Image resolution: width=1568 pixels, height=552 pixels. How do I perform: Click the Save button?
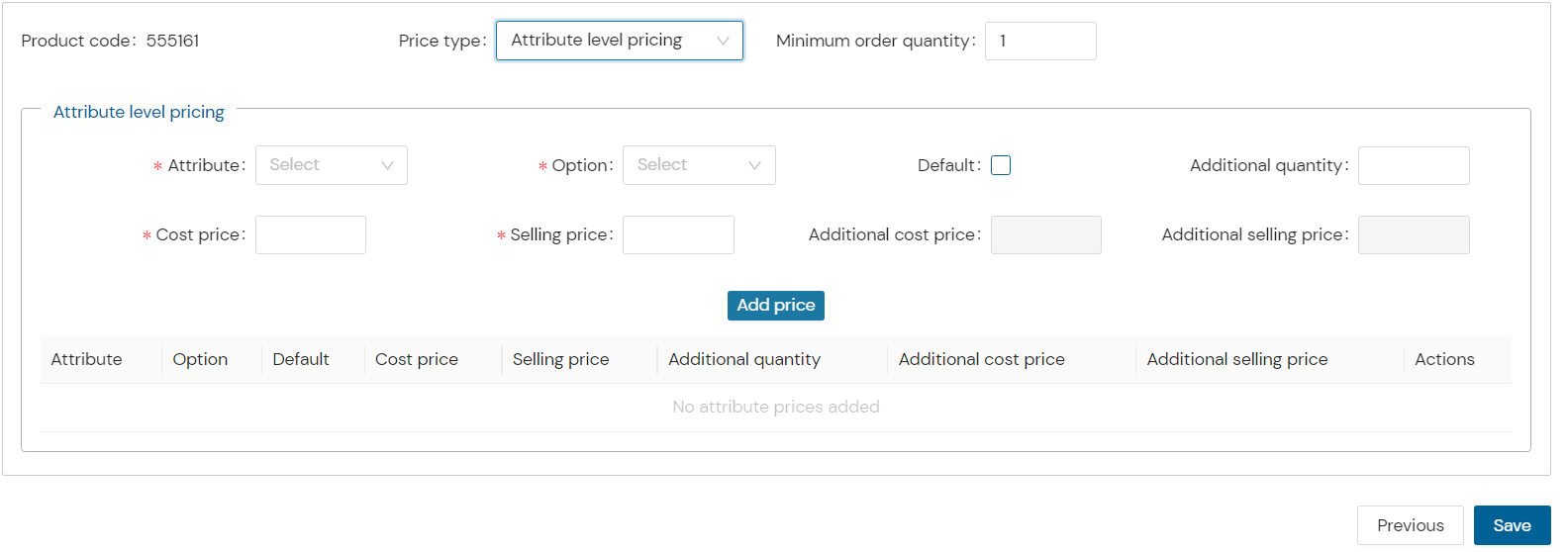pos(1512,525)
